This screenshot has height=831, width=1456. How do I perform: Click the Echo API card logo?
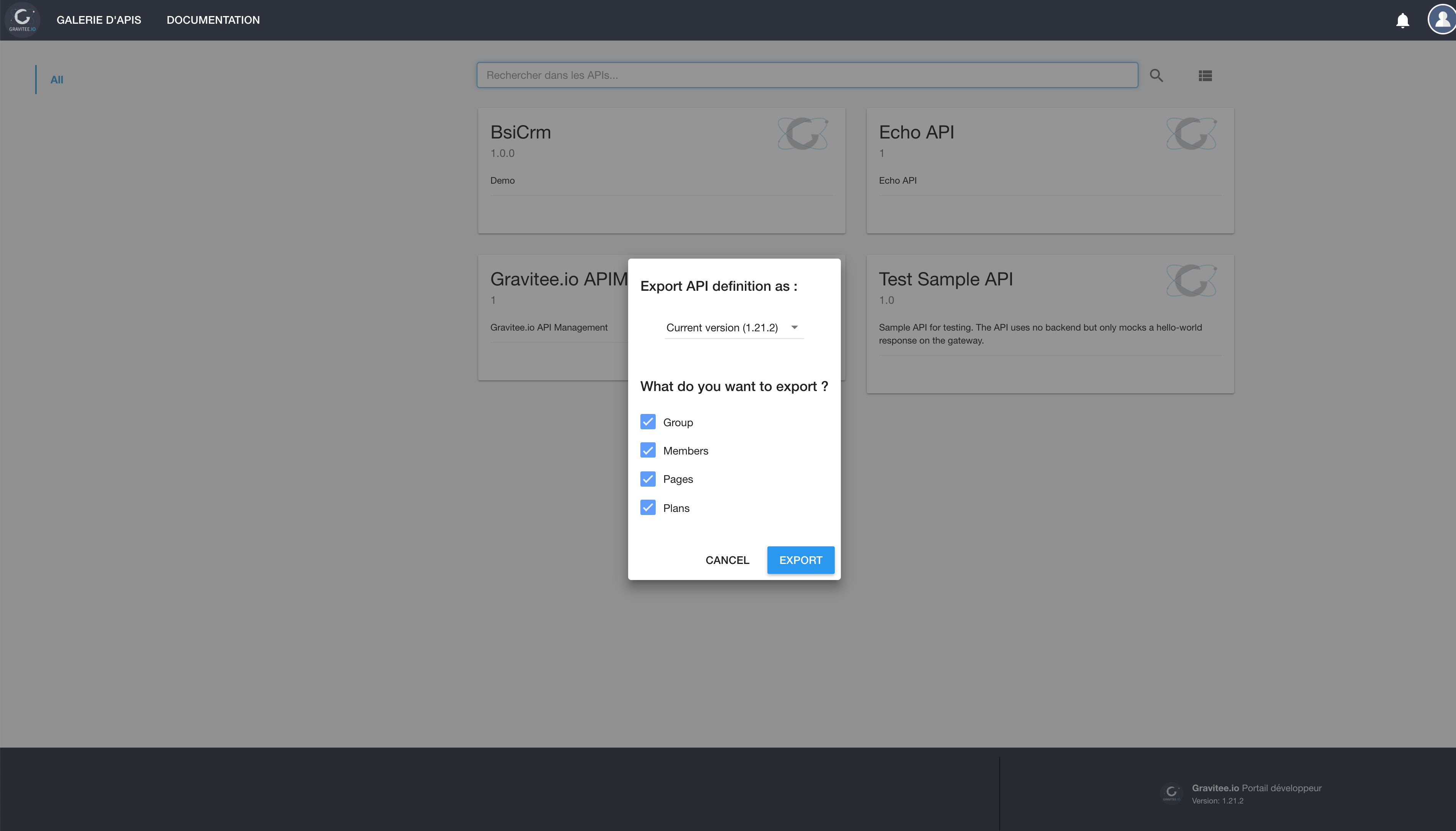click(x=1191, y=133)
